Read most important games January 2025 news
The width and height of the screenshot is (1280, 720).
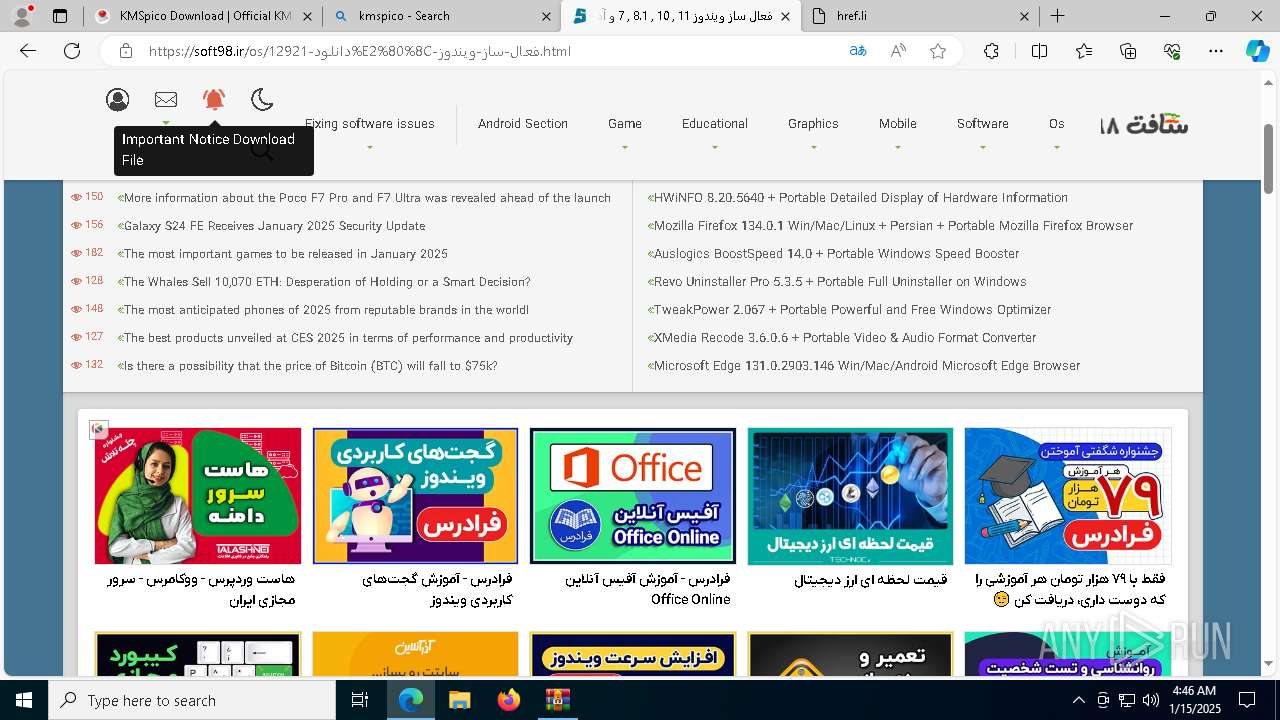[x=285, y=254]
